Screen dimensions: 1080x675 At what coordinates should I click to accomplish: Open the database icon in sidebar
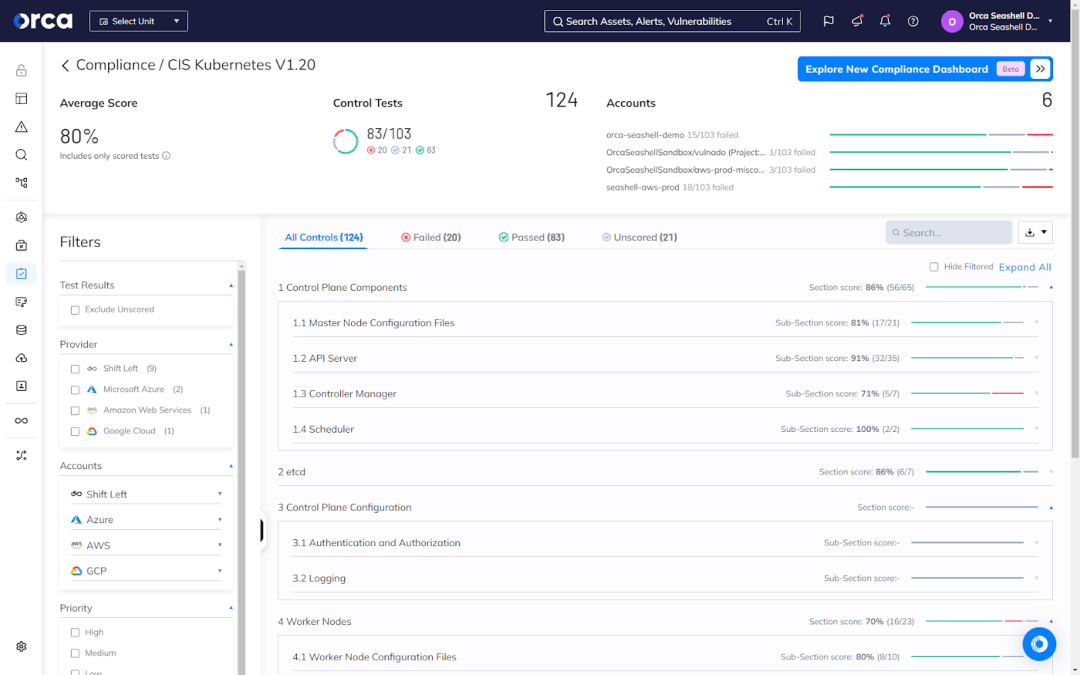click(21, 330)
